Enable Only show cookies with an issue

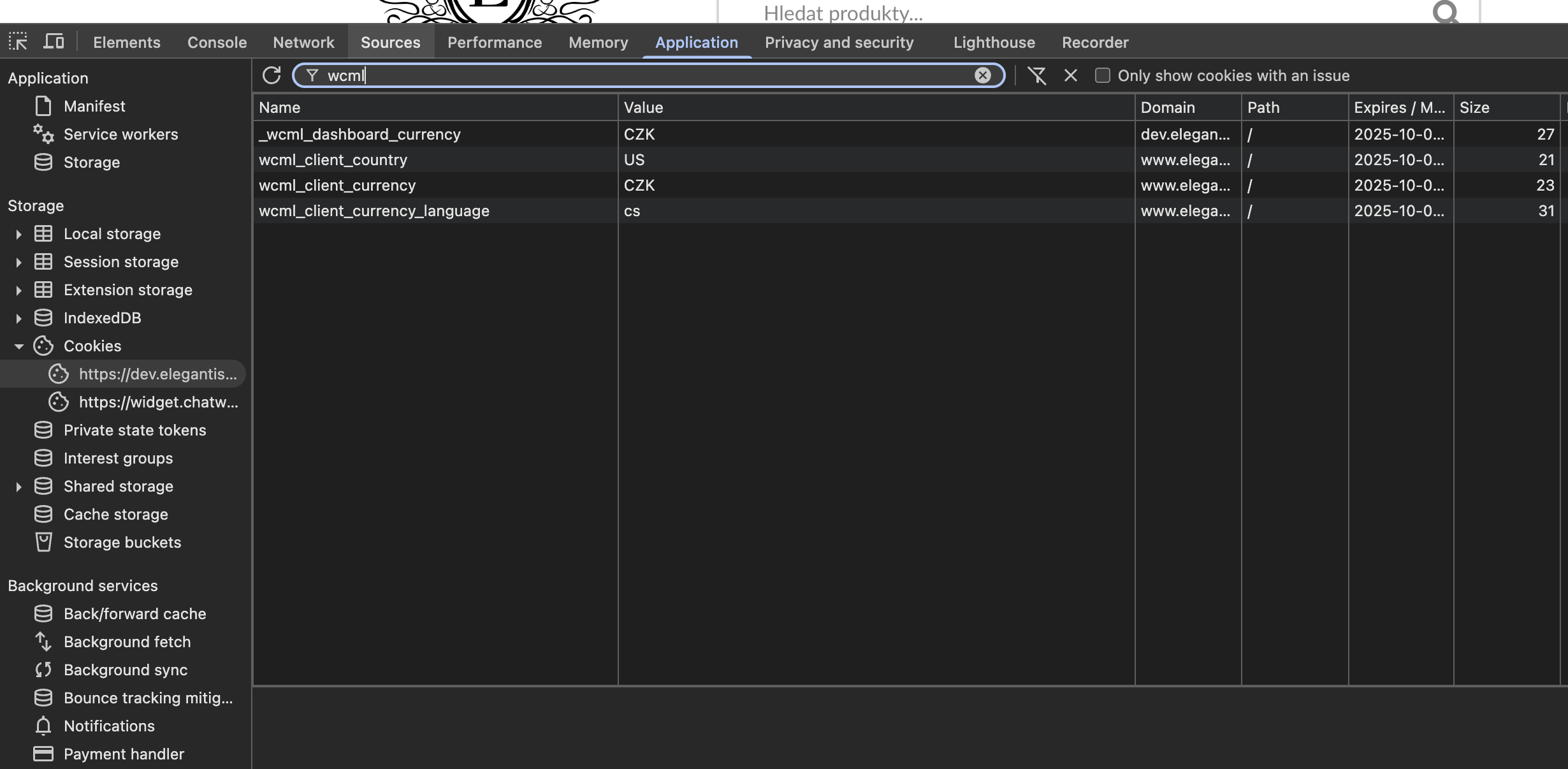point(1103,75)
